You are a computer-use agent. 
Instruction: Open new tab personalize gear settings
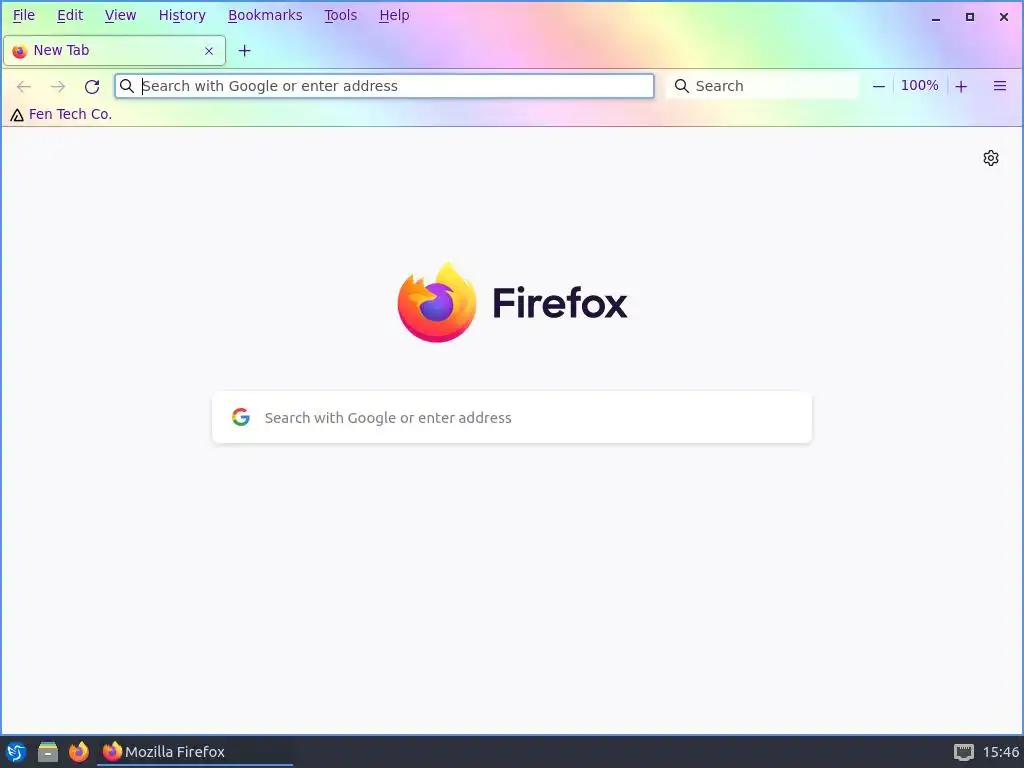coord(991,158)
